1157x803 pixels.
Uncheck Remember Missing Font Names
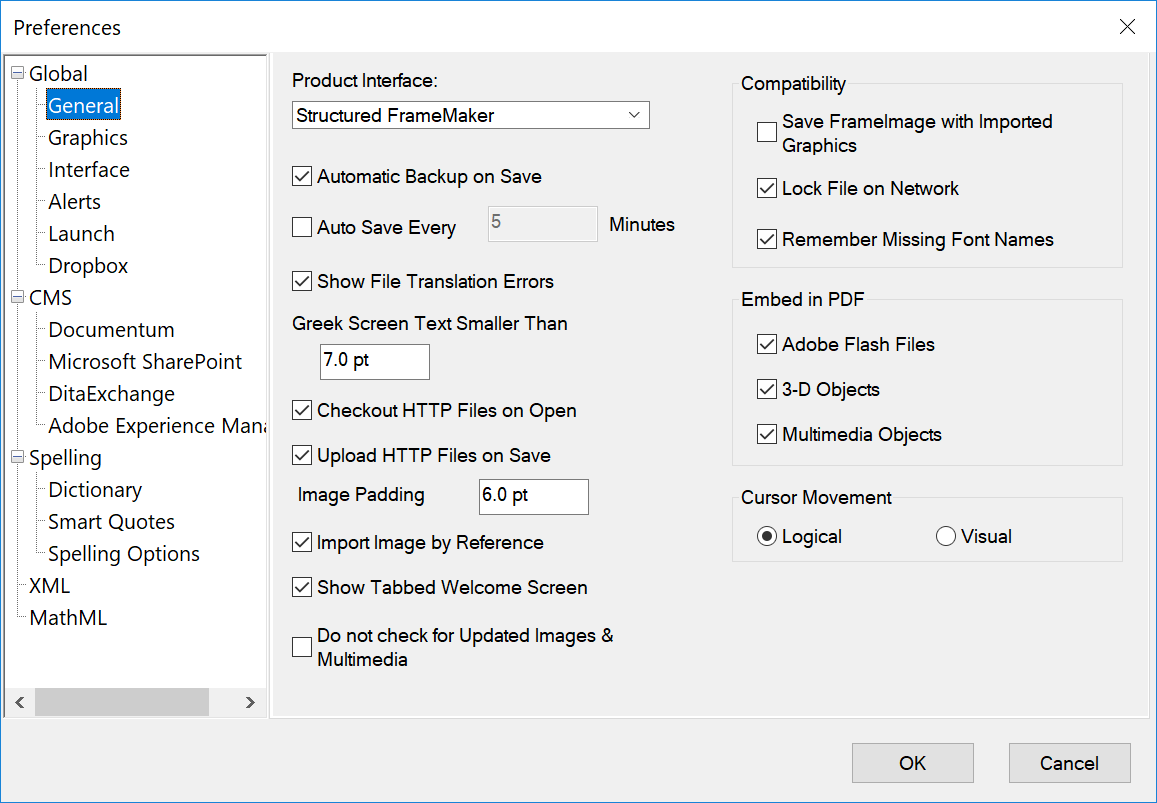click(x=766, y=239)
